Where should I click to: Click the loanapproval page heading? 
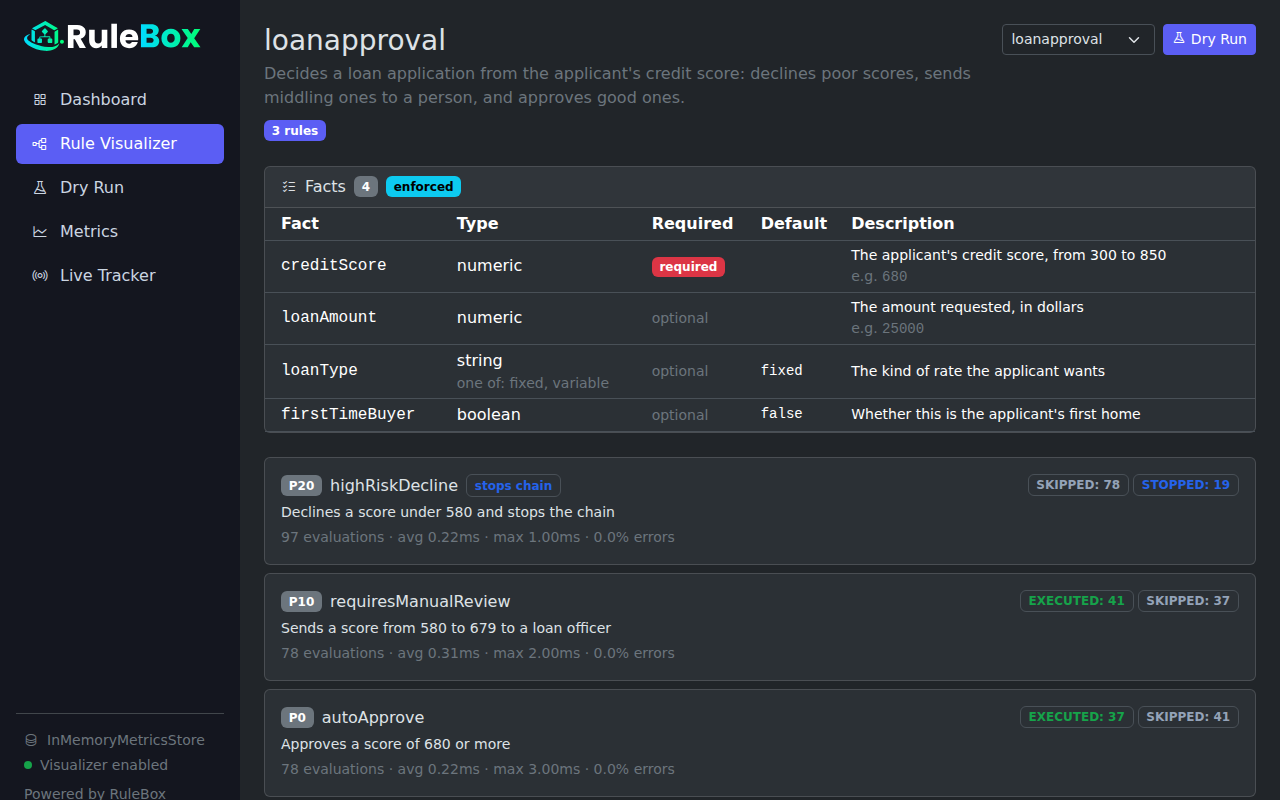(355, 40)
